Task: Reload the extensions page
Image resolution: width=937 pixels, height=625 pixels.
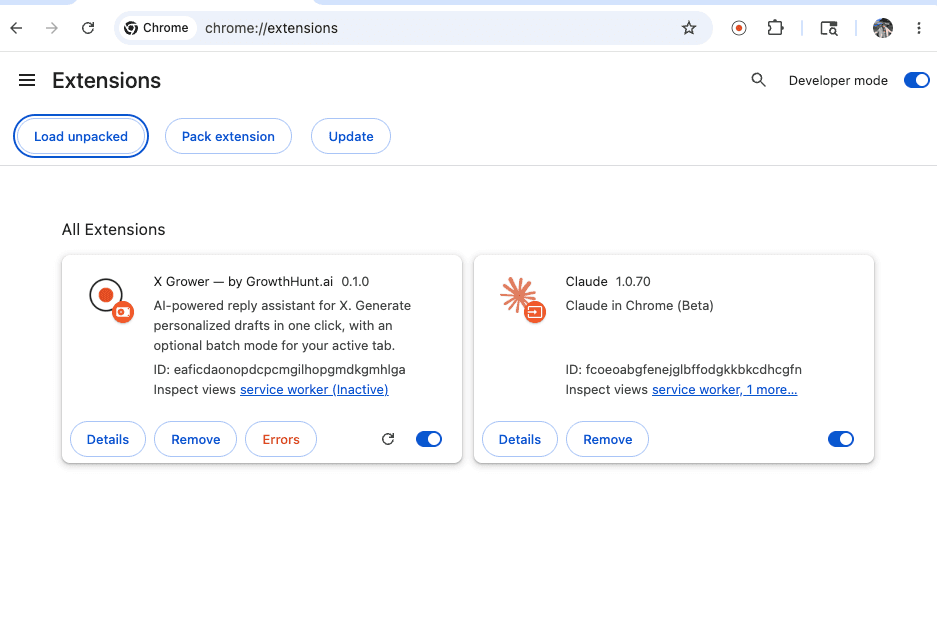Action: [x=88, y=28]
